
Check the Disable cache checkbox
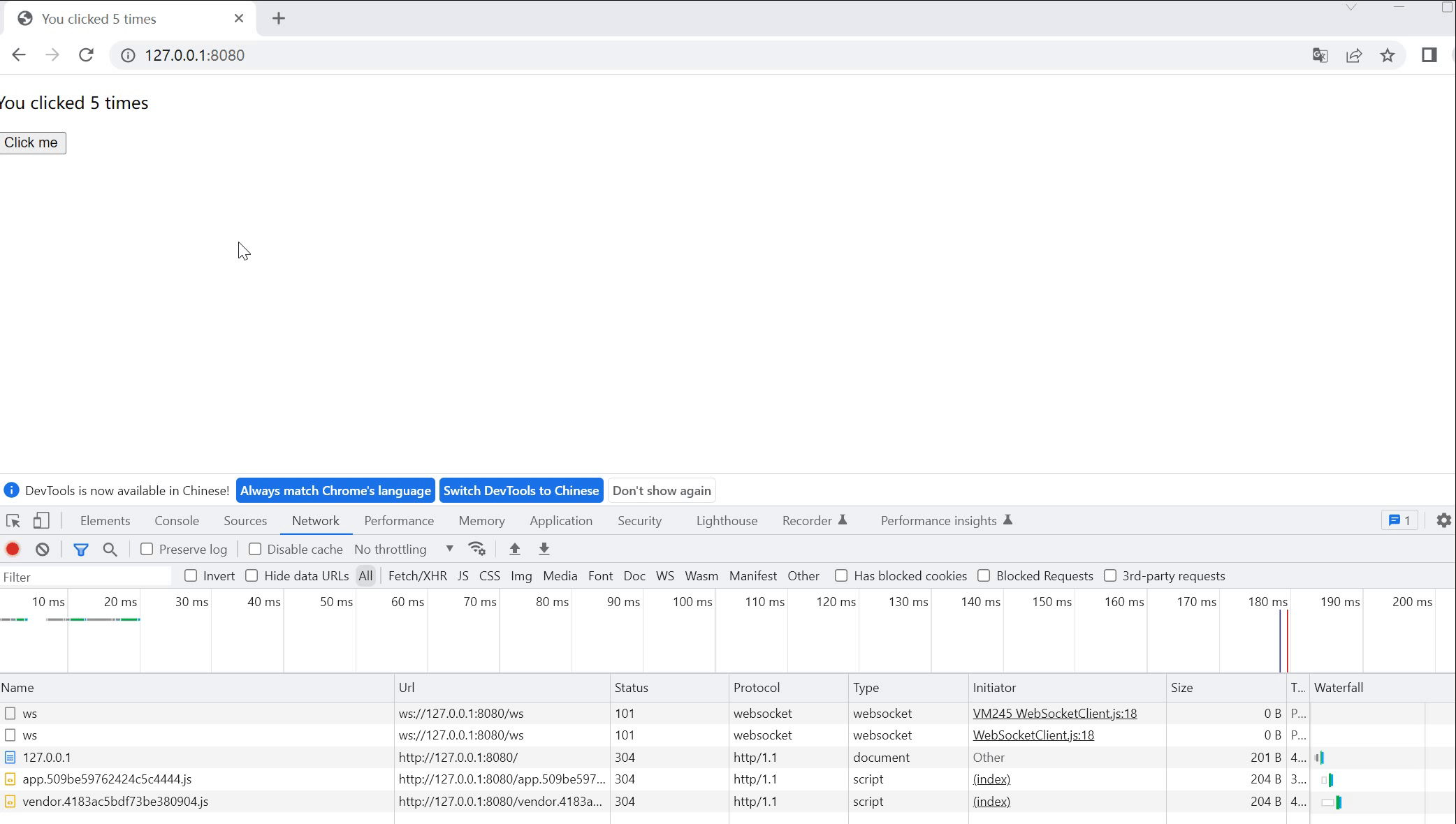(x=255, y=550)
